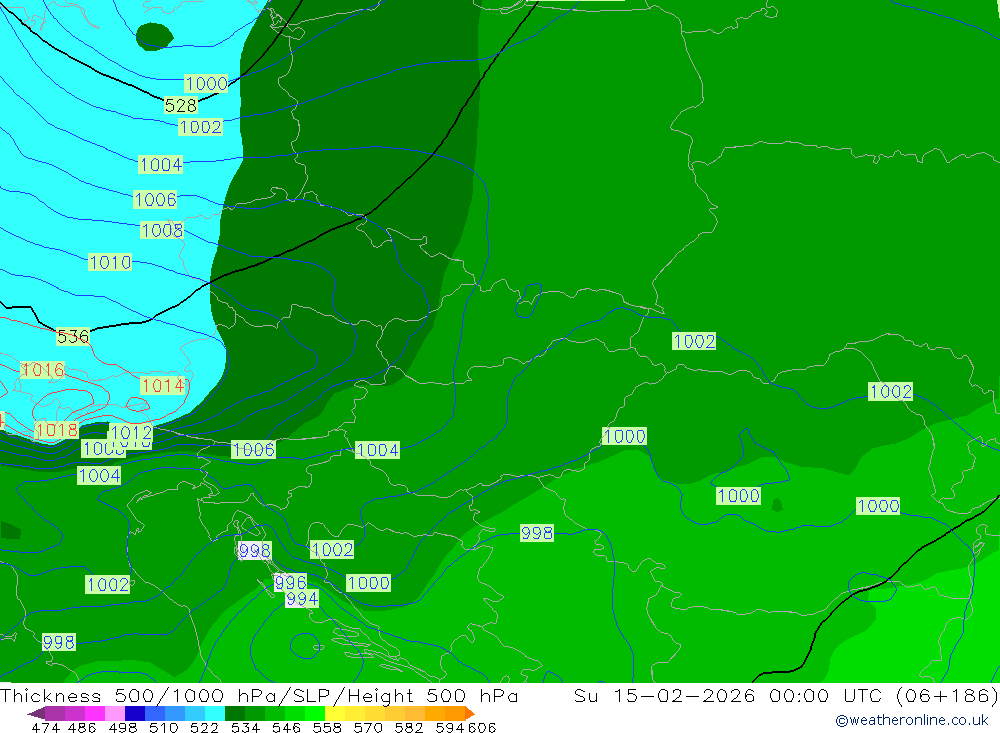Click the forecast date 'Su 15-02-2026 00:00 UTC'
The width and height of the screenshot is (1000, 733).
click(732, 695)
